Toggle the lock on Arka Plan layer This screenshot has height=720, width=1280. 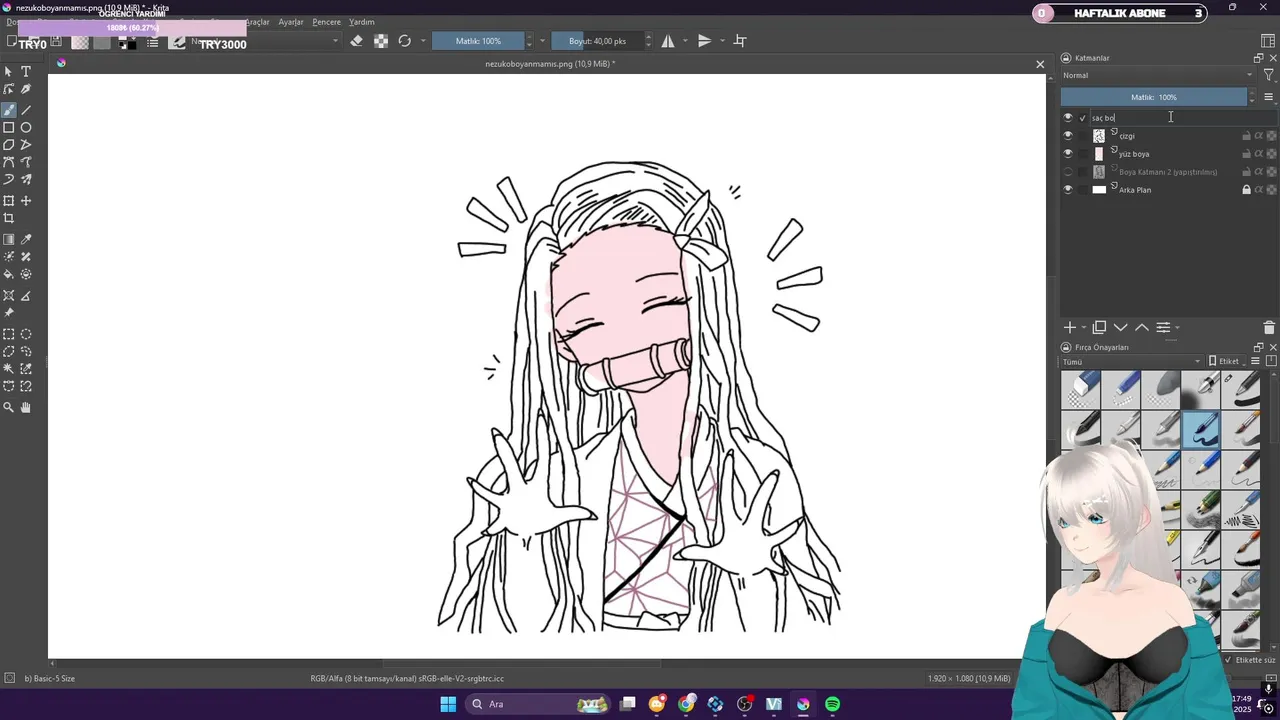point(1246,190)
